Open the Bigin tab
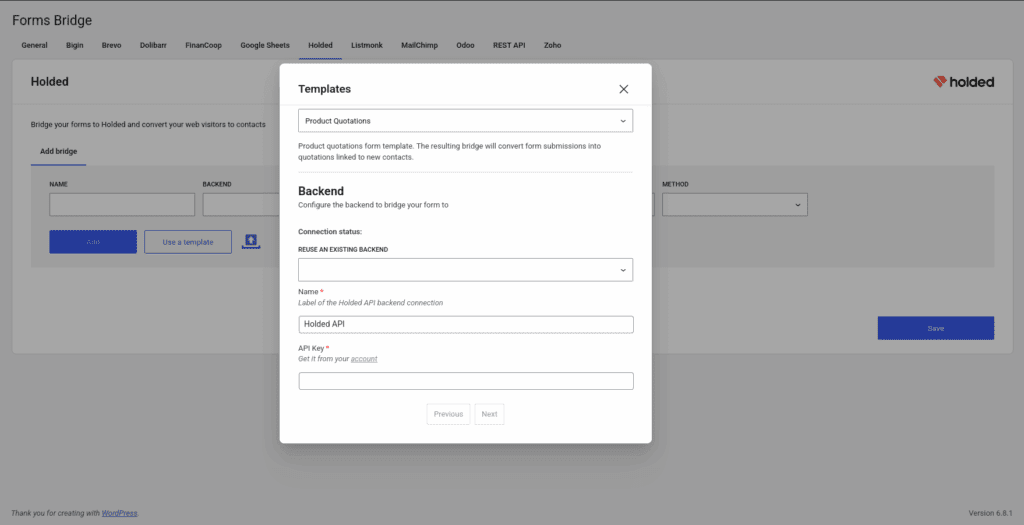The height and width of the screenshot is (525, 1024). (74, 45)
